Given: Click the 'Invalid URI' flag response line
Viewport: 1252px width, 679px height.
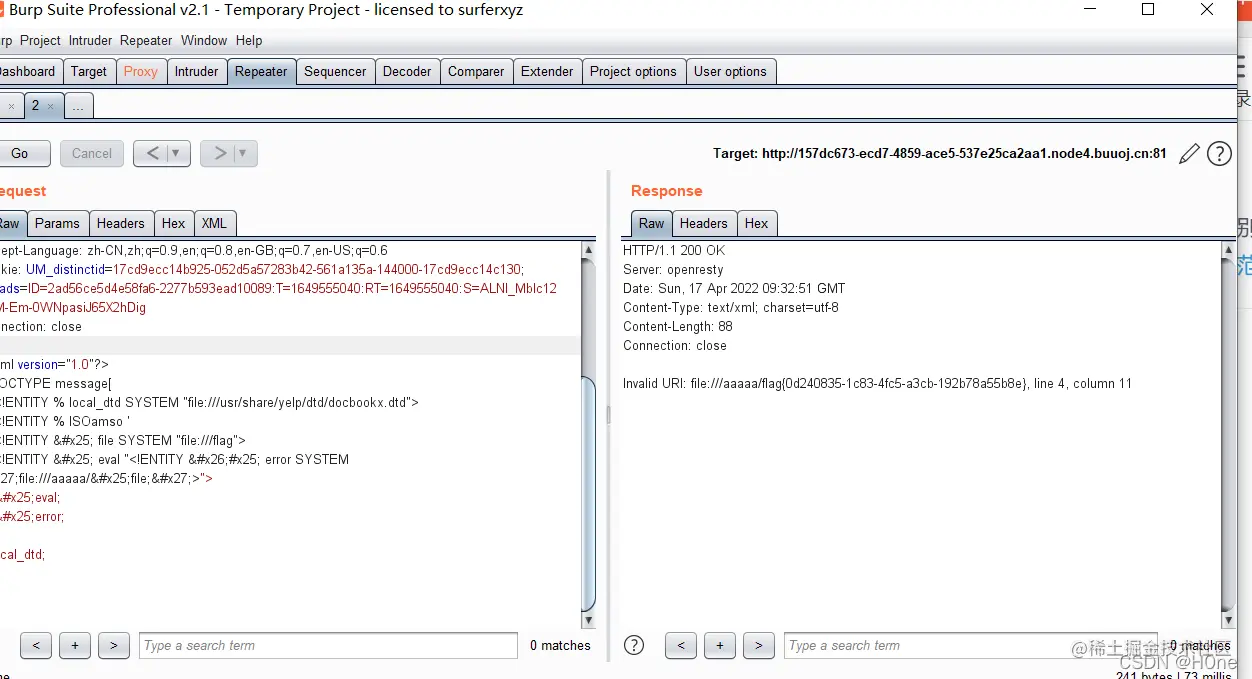Looking at the screenshot, I should (877, 383).
